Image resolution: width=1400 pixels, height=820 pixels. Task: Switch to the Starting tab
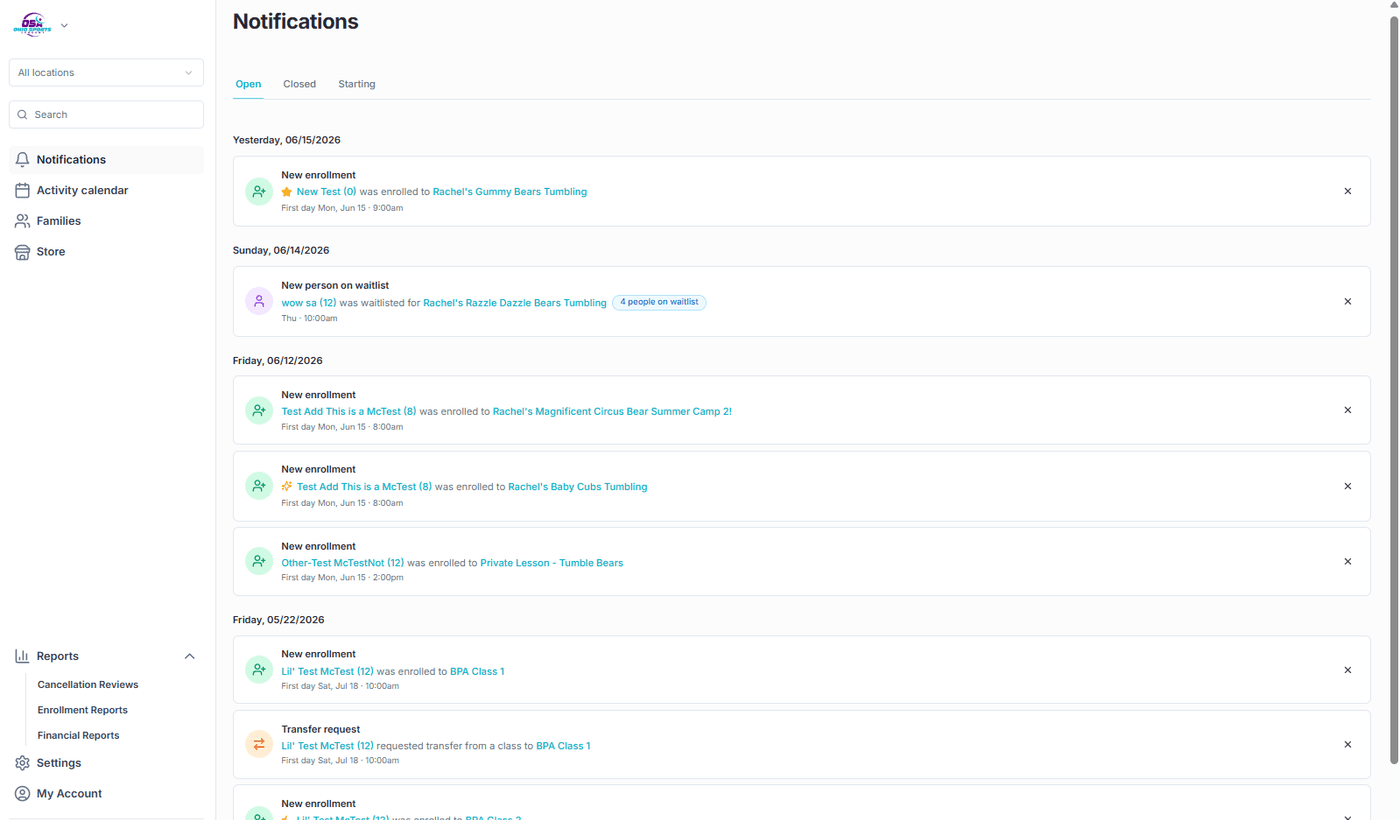coord(357,84)
